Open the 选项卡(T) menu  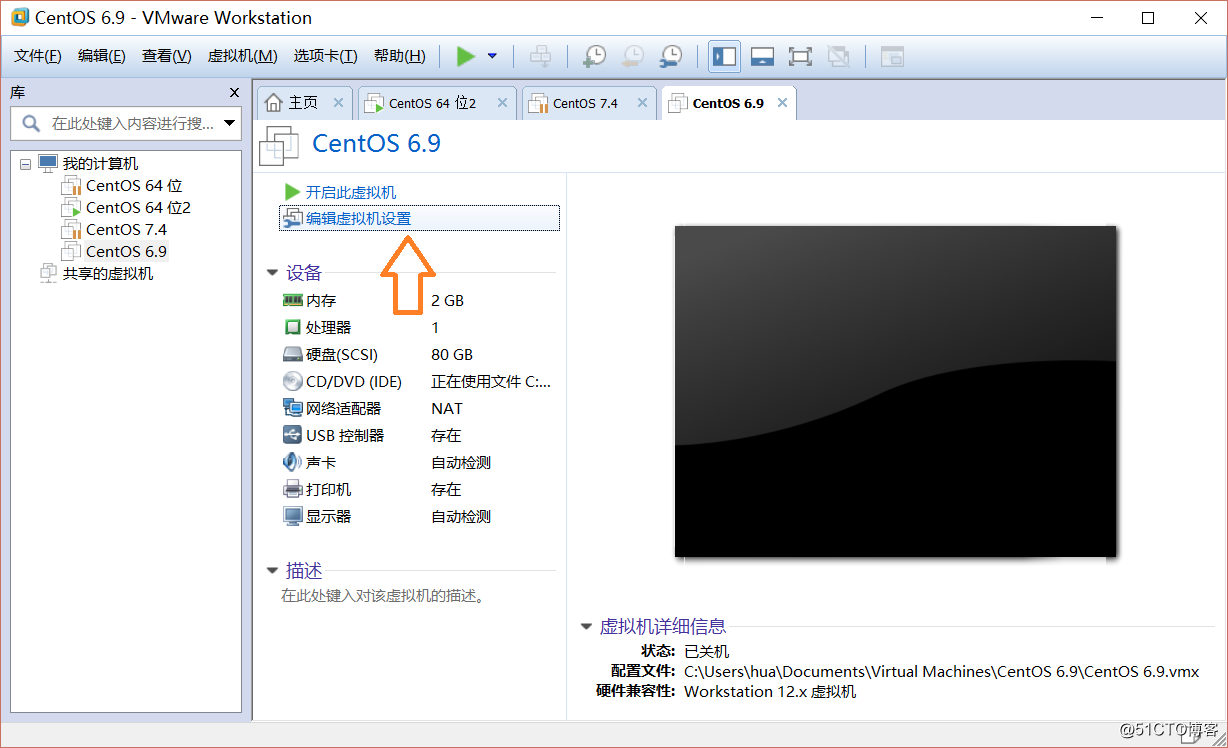[x=325, y=56]
